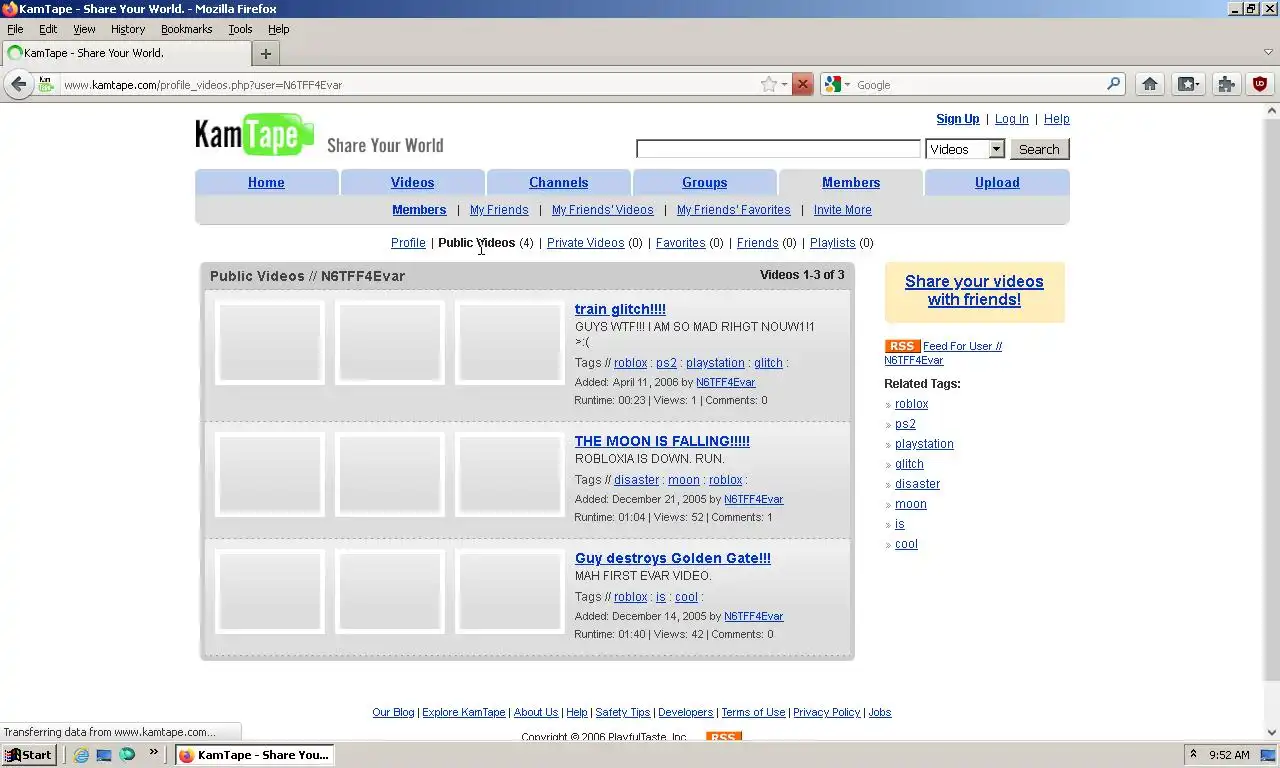Screen dimensions: 1280x768
Task: Click first thumbnail of Golden Gate video
Action: click(x=270, y=591)
